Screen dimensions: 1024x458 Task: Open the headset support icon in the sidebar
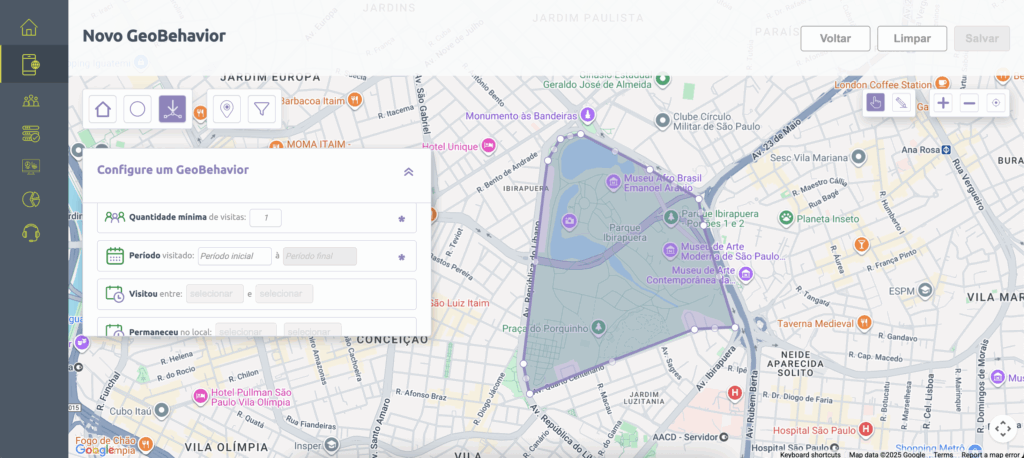[x=30, y=233]
